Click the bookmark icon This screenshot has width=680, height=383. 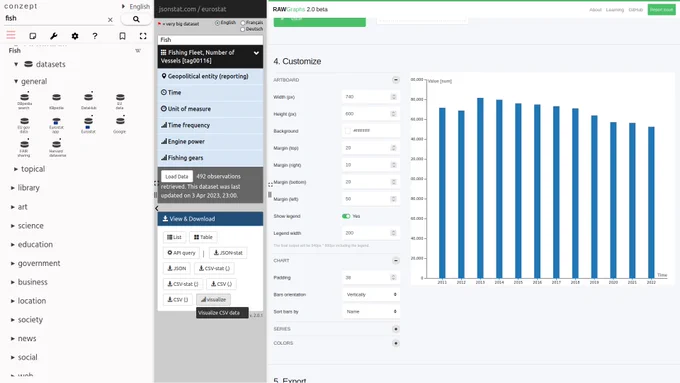click(x=122, y=36)
